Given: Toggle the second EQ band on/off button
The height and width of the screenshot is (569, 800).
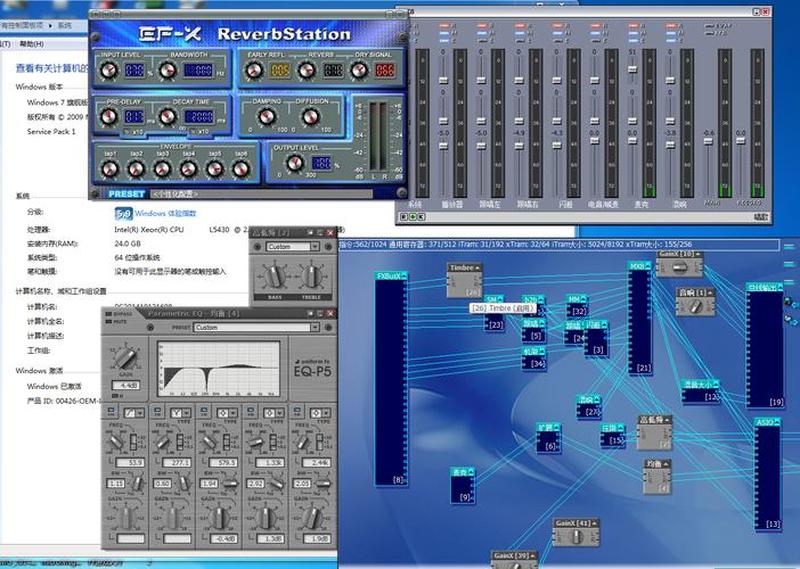Looking at the screenshot, I should point(158,411).
